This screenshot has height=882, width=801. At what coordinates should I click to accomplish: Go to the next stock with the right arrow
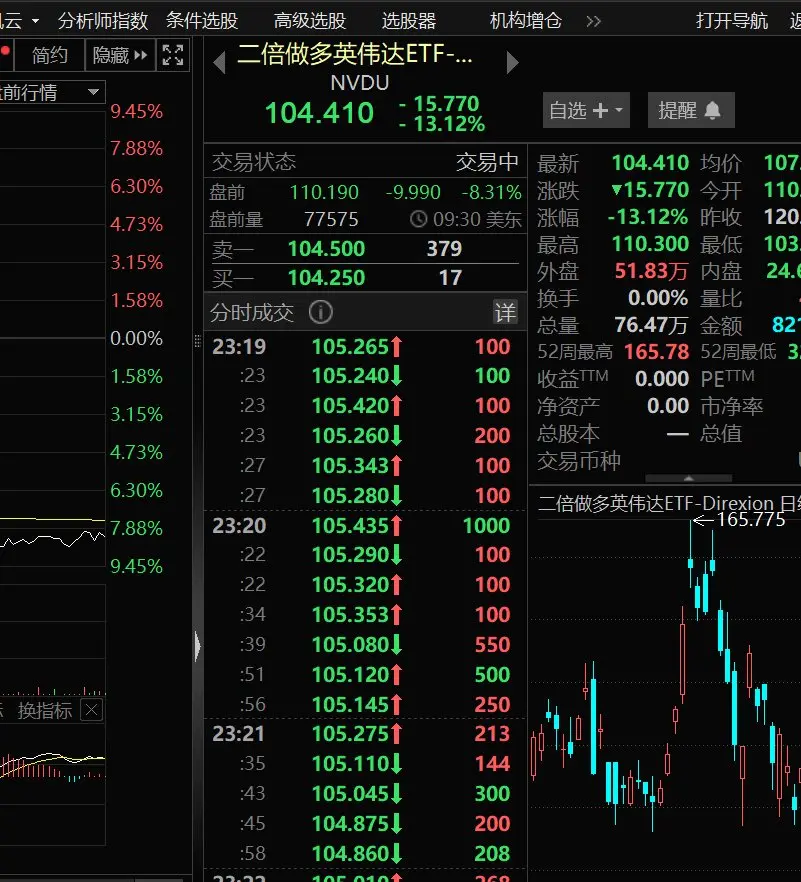point(512,62)
